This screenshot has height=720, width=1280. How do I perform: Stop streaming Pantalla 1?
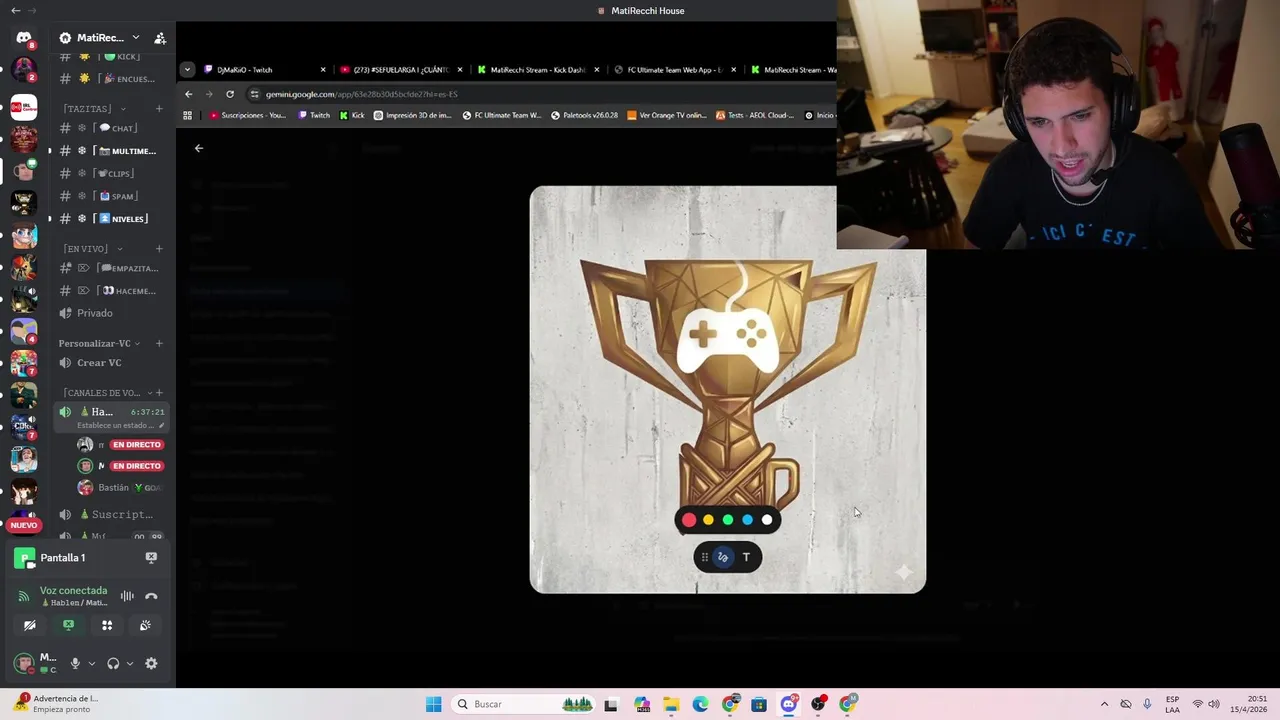click(x=151, y=558)
